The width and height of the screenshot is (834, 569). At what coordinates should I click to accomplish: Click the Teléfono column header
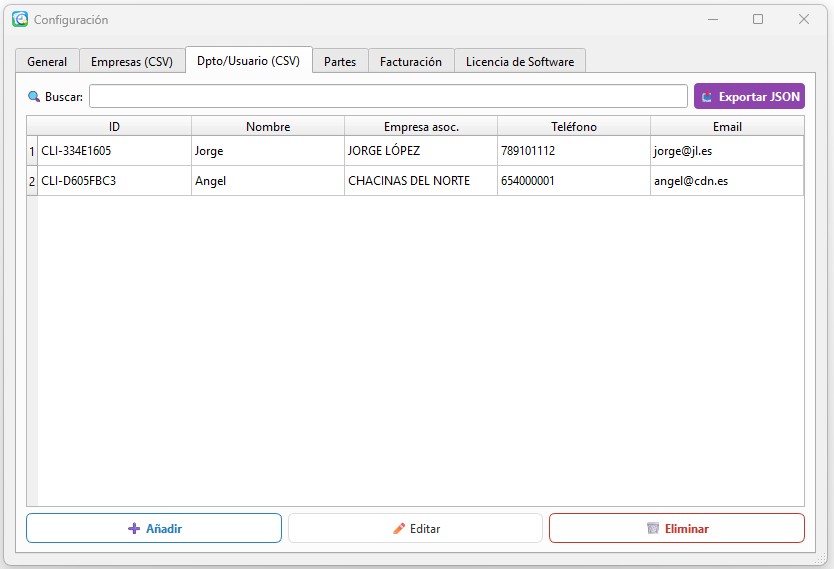574,127
